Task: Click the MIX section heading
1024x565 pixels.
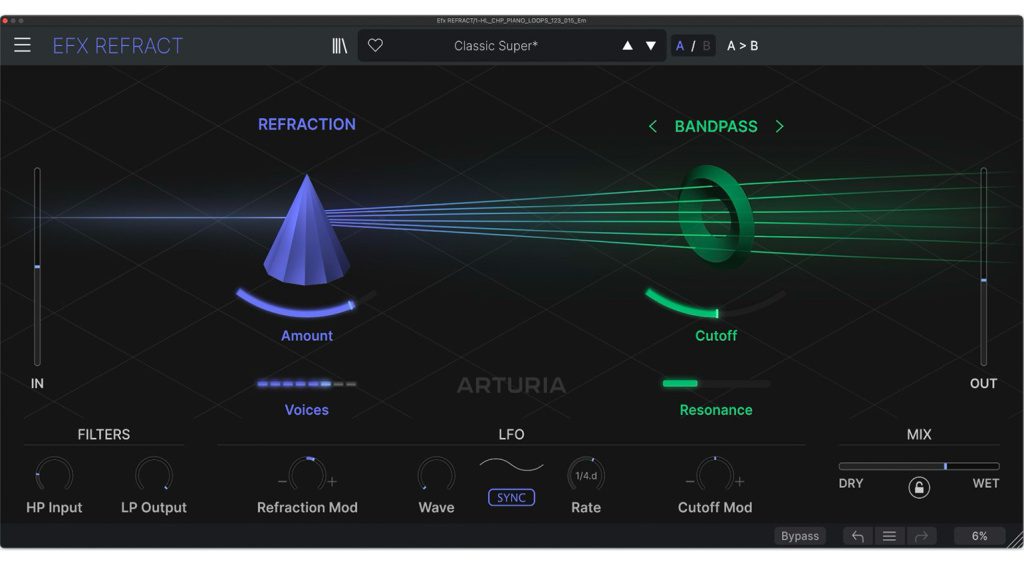Action: coord(919,434)
